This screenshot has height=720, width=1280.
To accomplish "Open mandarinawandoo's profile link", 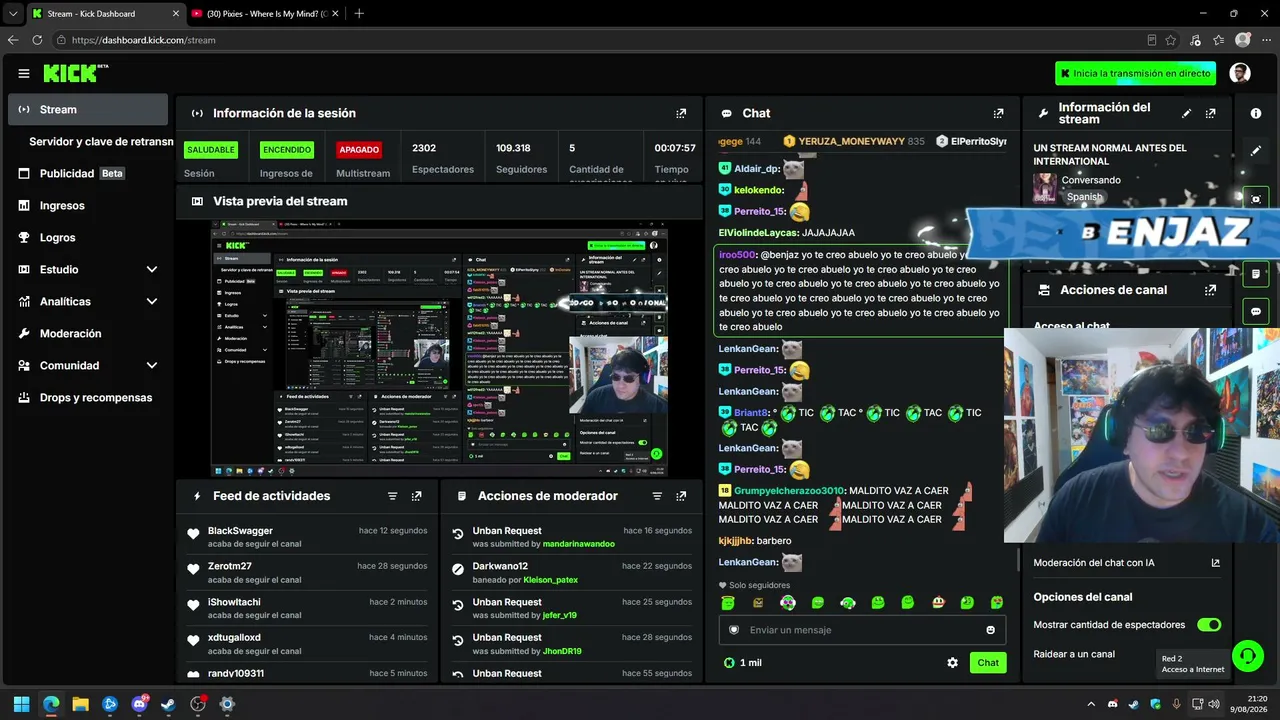I will coord(579,544).
